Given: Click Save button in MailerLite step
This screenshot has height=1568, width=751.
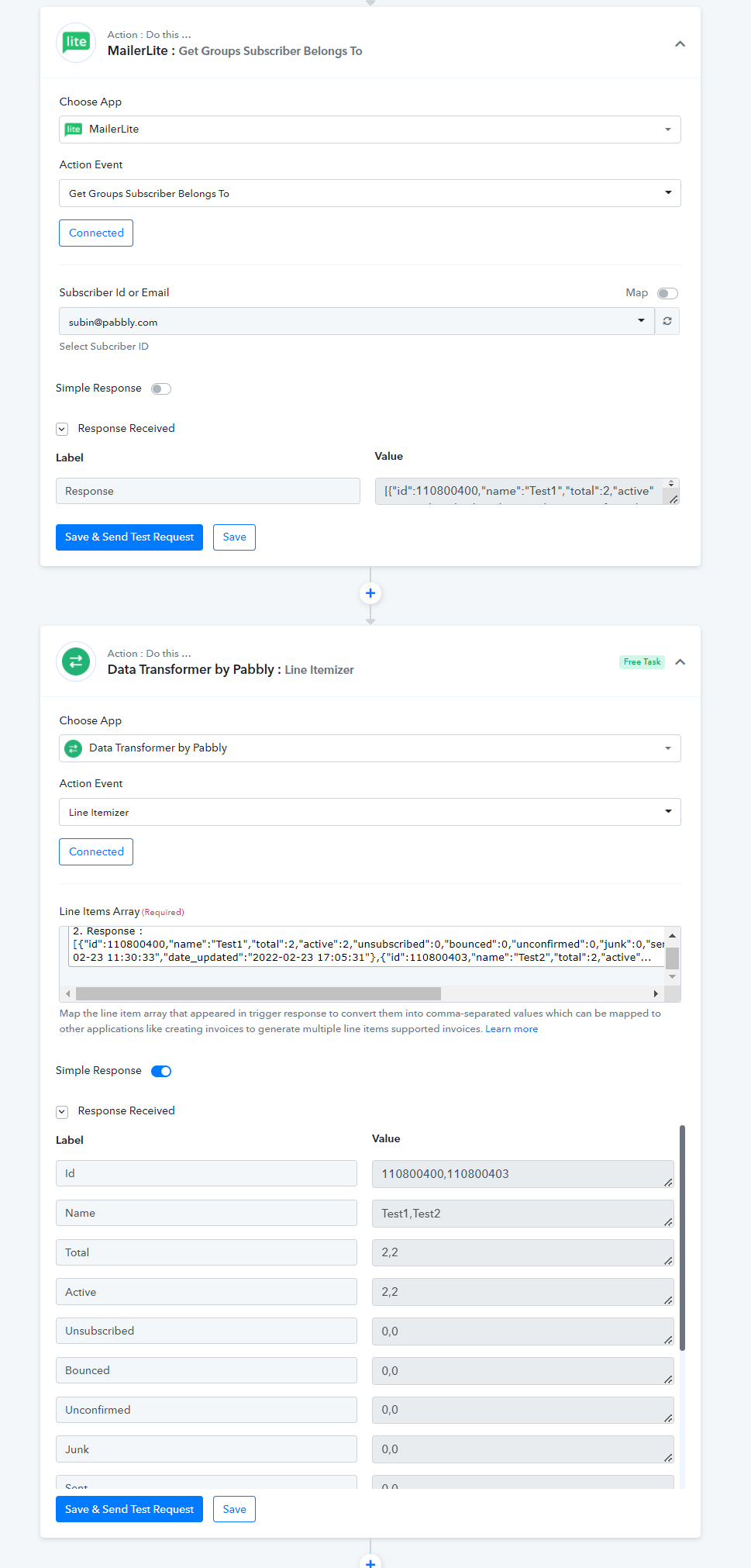Looking at the screenshot, I should pos(234,537).
